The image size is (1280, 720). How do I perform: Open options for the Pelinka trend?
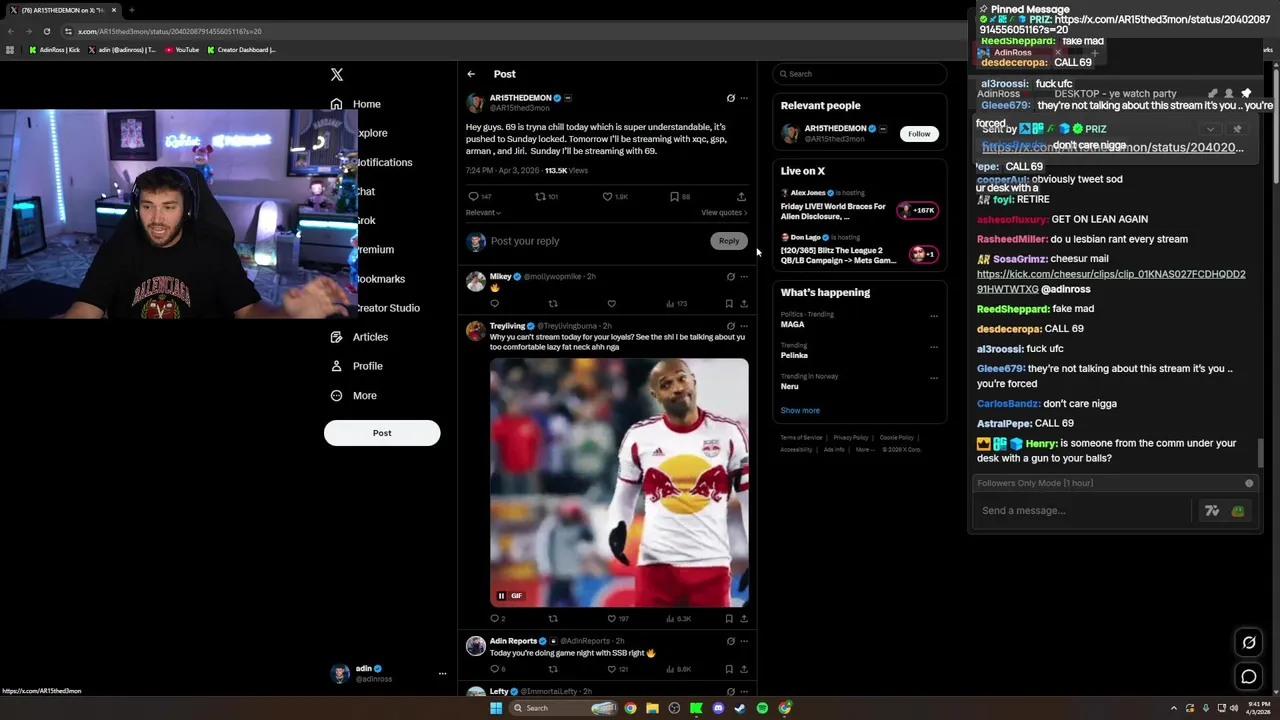[934, 347]
